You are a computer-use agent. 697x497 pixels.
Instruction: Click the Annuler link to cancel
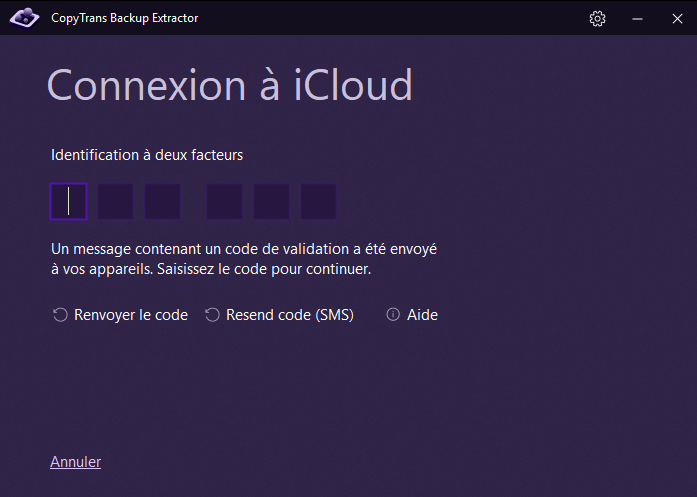[x=76, y=462]
